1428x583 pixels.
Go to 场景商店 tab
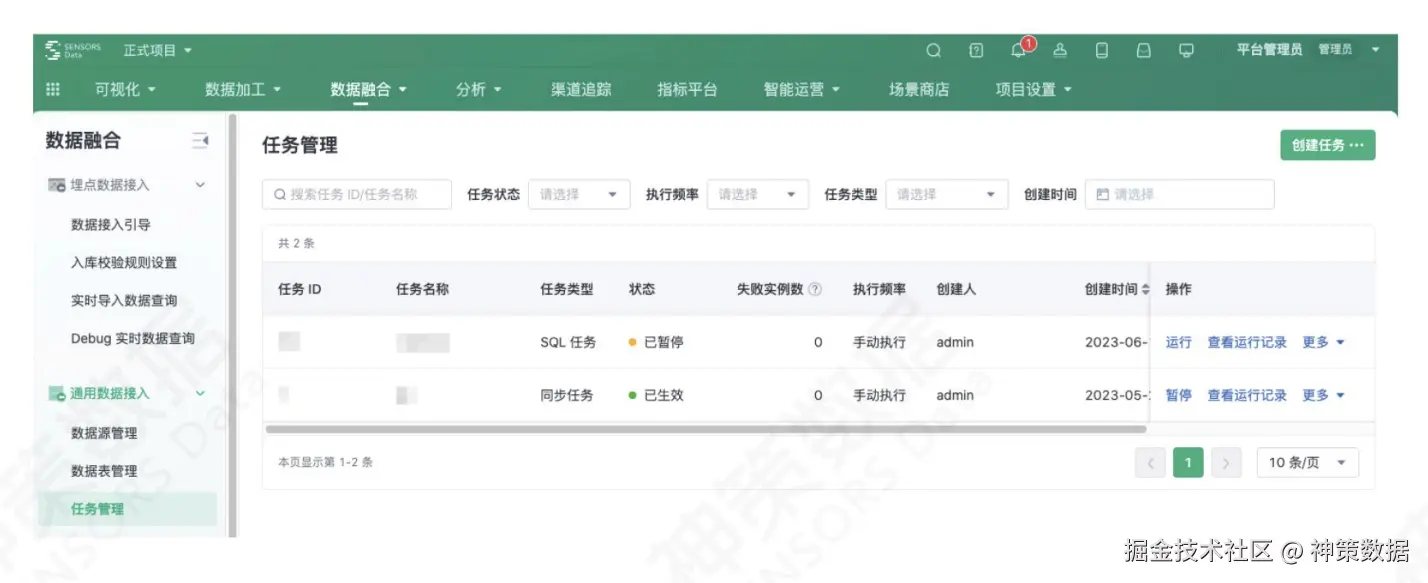pos(919,89)
